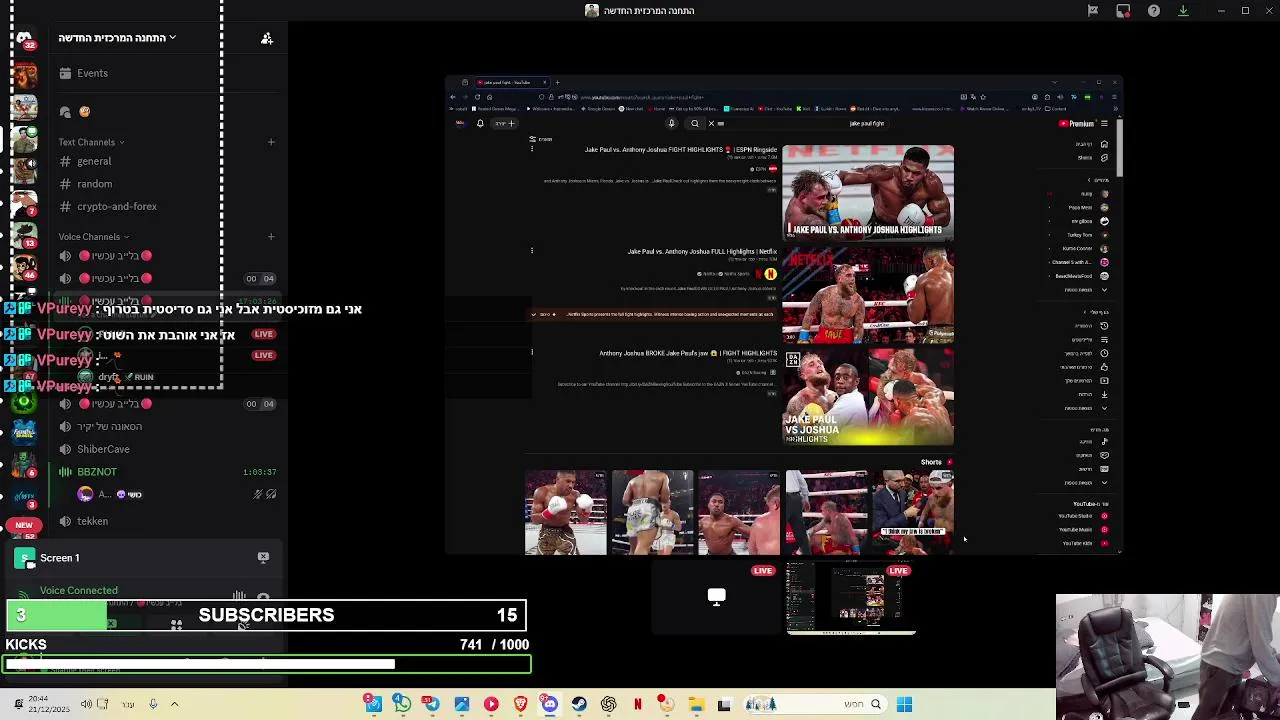
Task: Open Turkey Tom subscription in YouTube sidebar
Action: 1086,235
